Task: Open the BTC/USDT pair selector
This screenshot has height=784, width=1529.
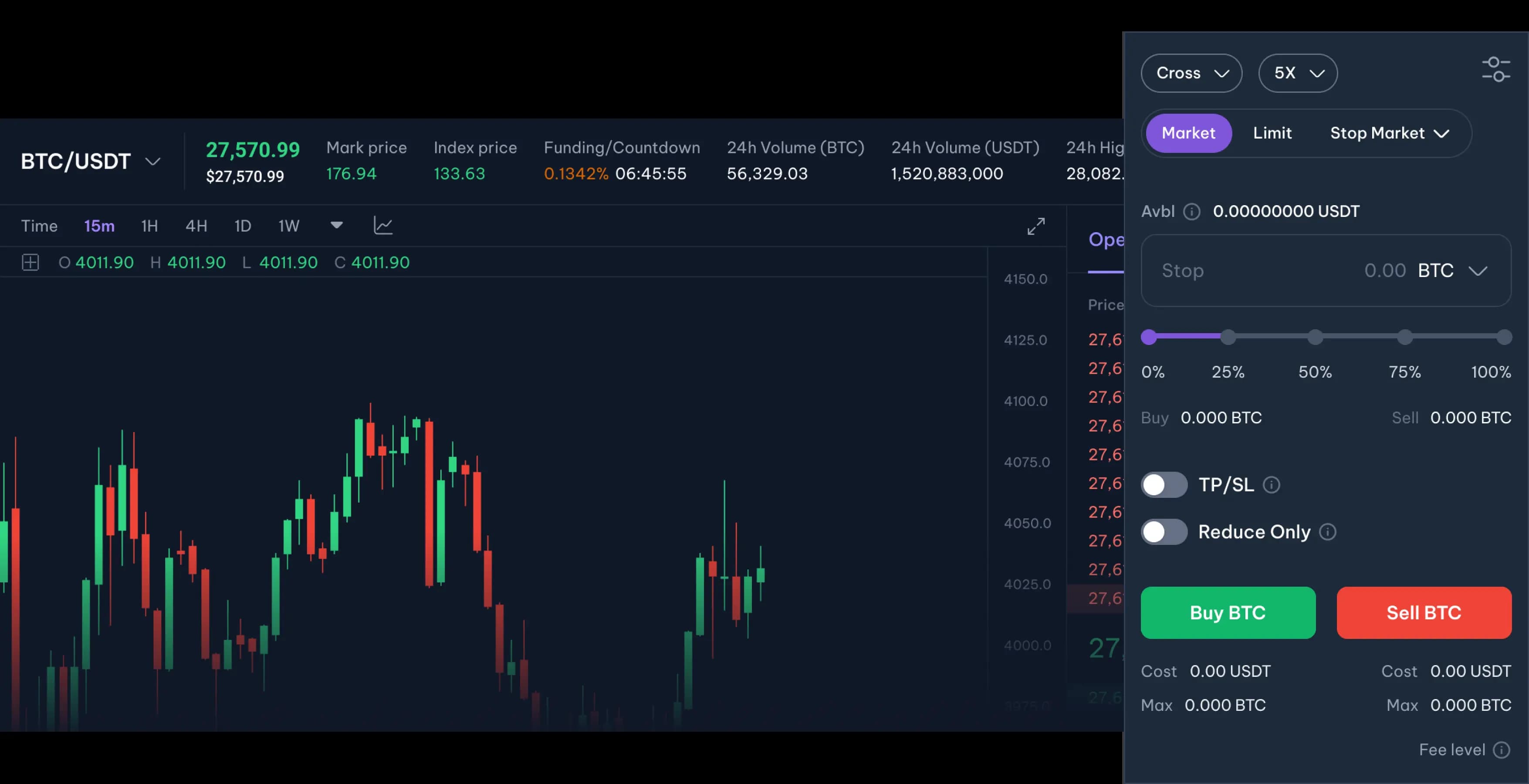Action: click(91, 162)
